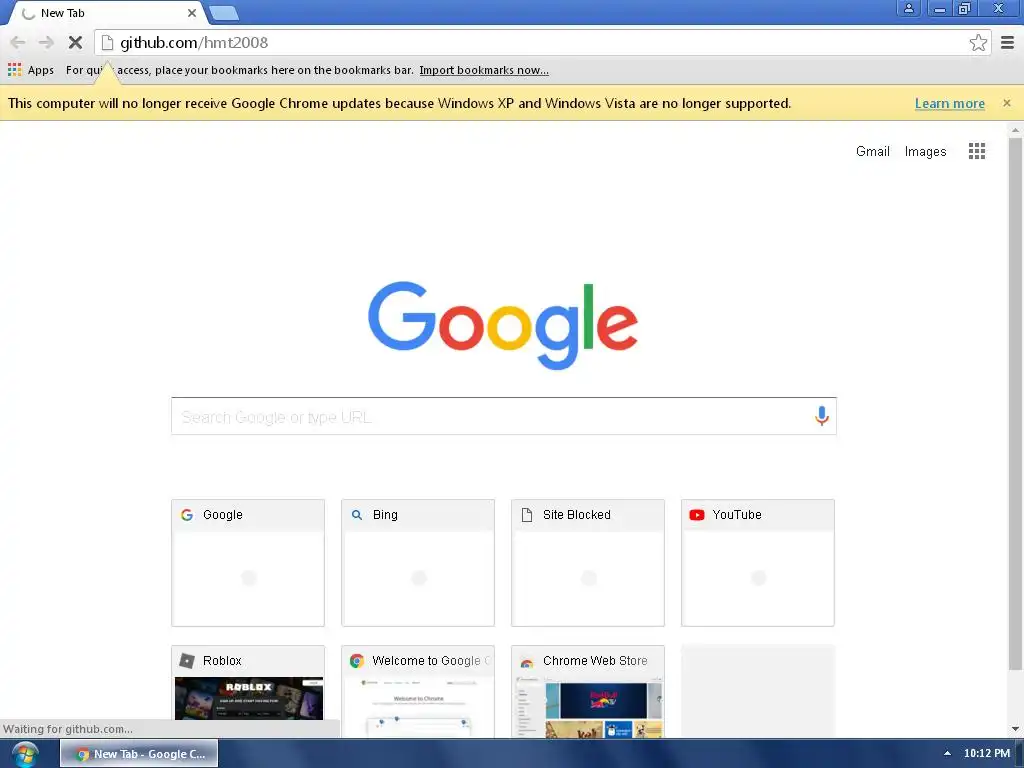Open the Site Blocked tile
The height and width of the screenshot is (768, 1024).
pos(588,563)
